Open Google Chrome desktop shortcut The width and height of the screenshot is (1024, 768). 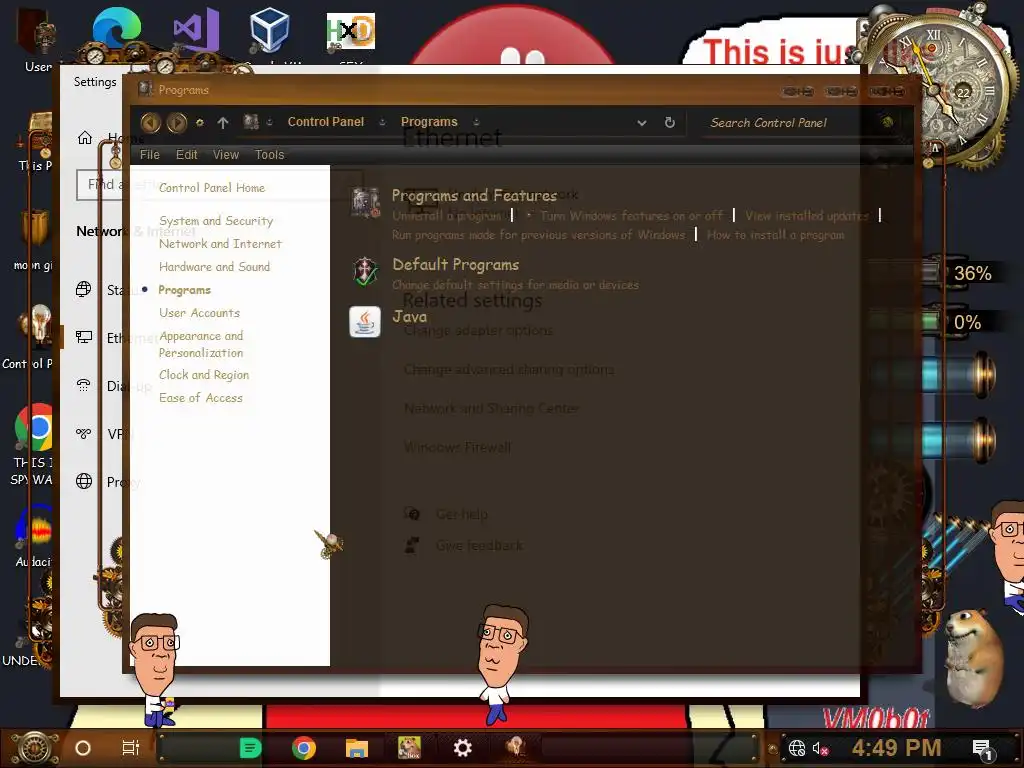tap(34, 428)
